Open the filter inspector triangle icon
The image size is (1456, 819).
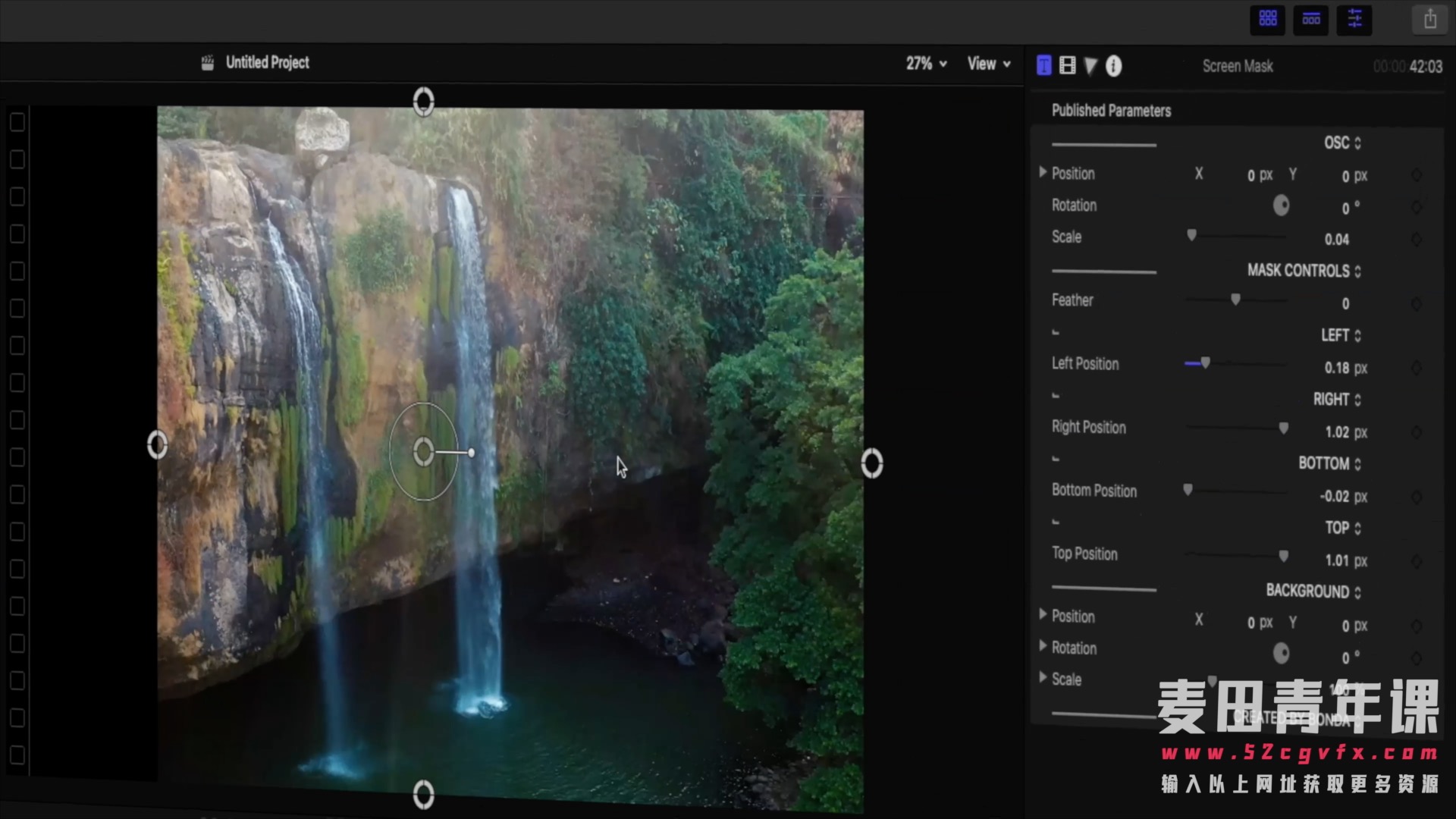coord(1090,66)
